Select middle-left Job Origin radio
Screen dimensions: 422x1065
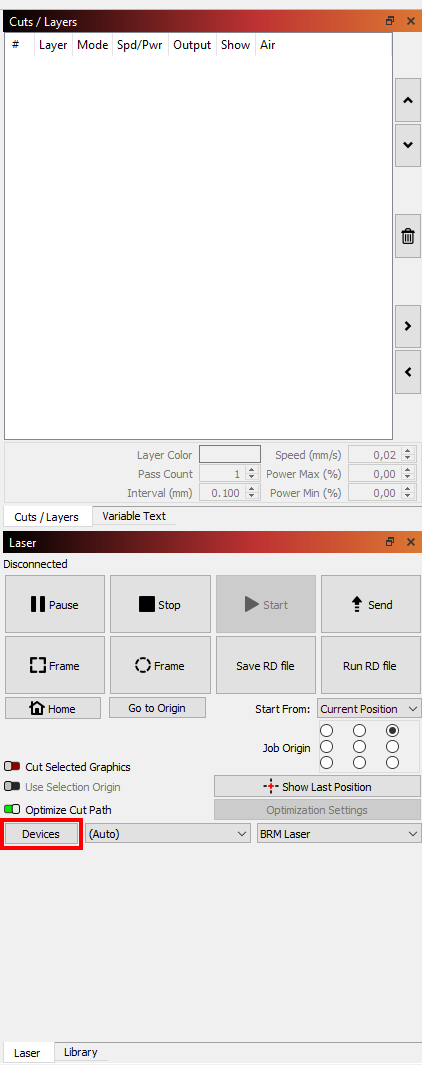326,746
